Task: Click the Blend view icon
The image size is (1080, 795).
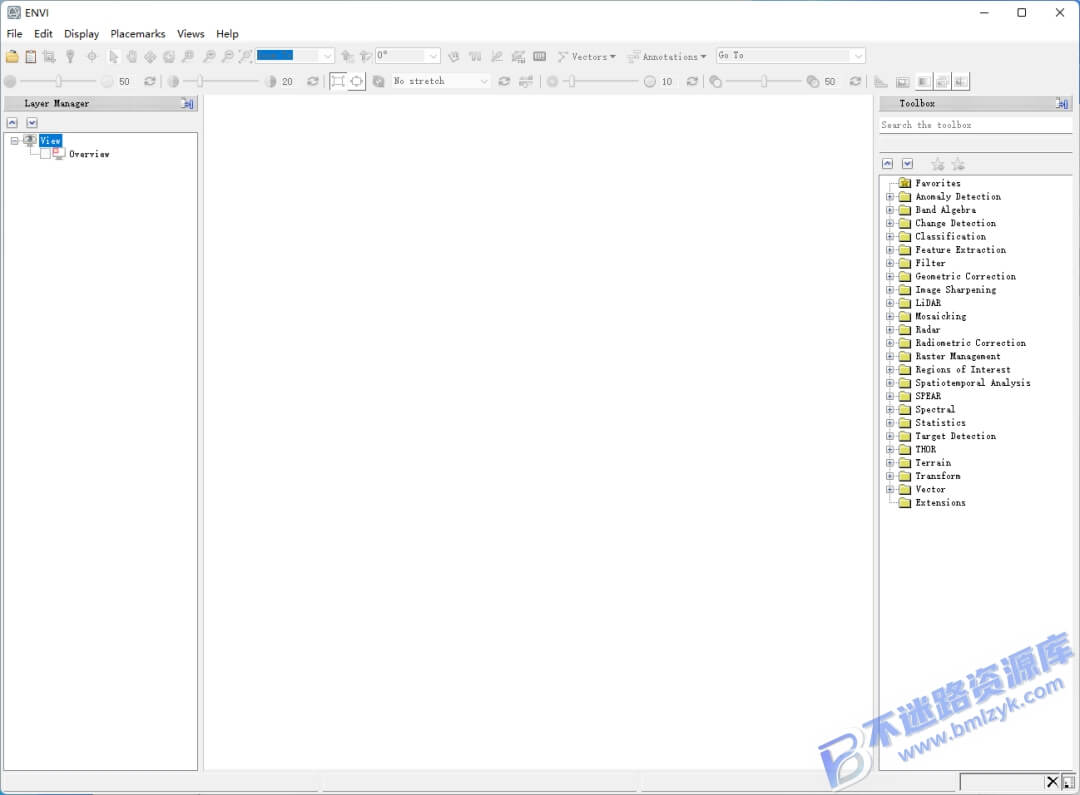Action: click(924, 82)
